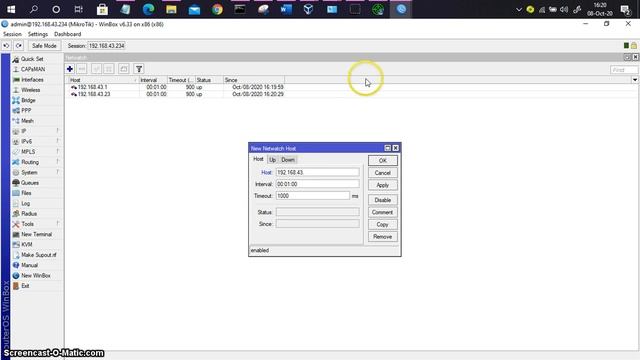Click the Remove (minus) toolbar icon
The width and height of the screenshot is (640, 360).
(82, 69)
